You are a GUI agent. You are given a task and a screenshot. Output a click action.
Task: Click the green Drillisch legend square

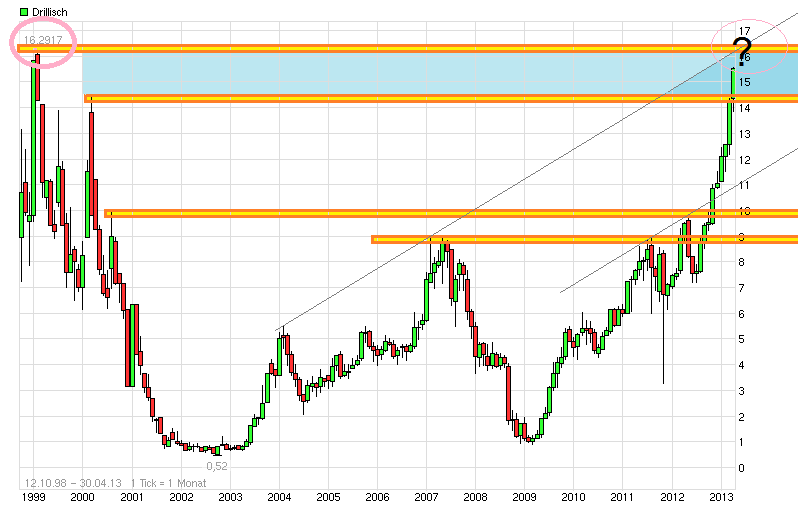pyautogui.click(x=23, y=12)
